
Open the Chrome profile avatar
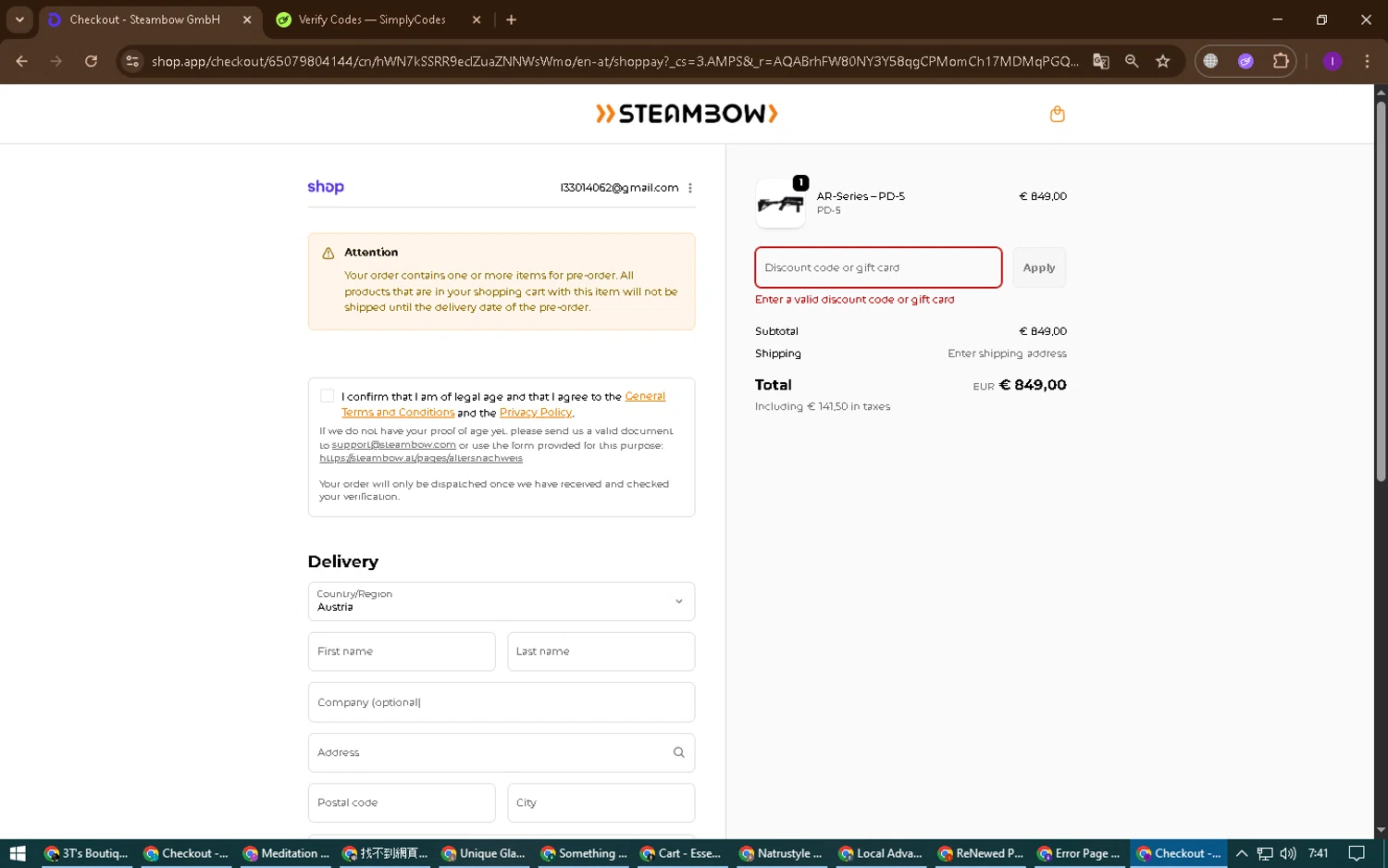pos(1332,61)
